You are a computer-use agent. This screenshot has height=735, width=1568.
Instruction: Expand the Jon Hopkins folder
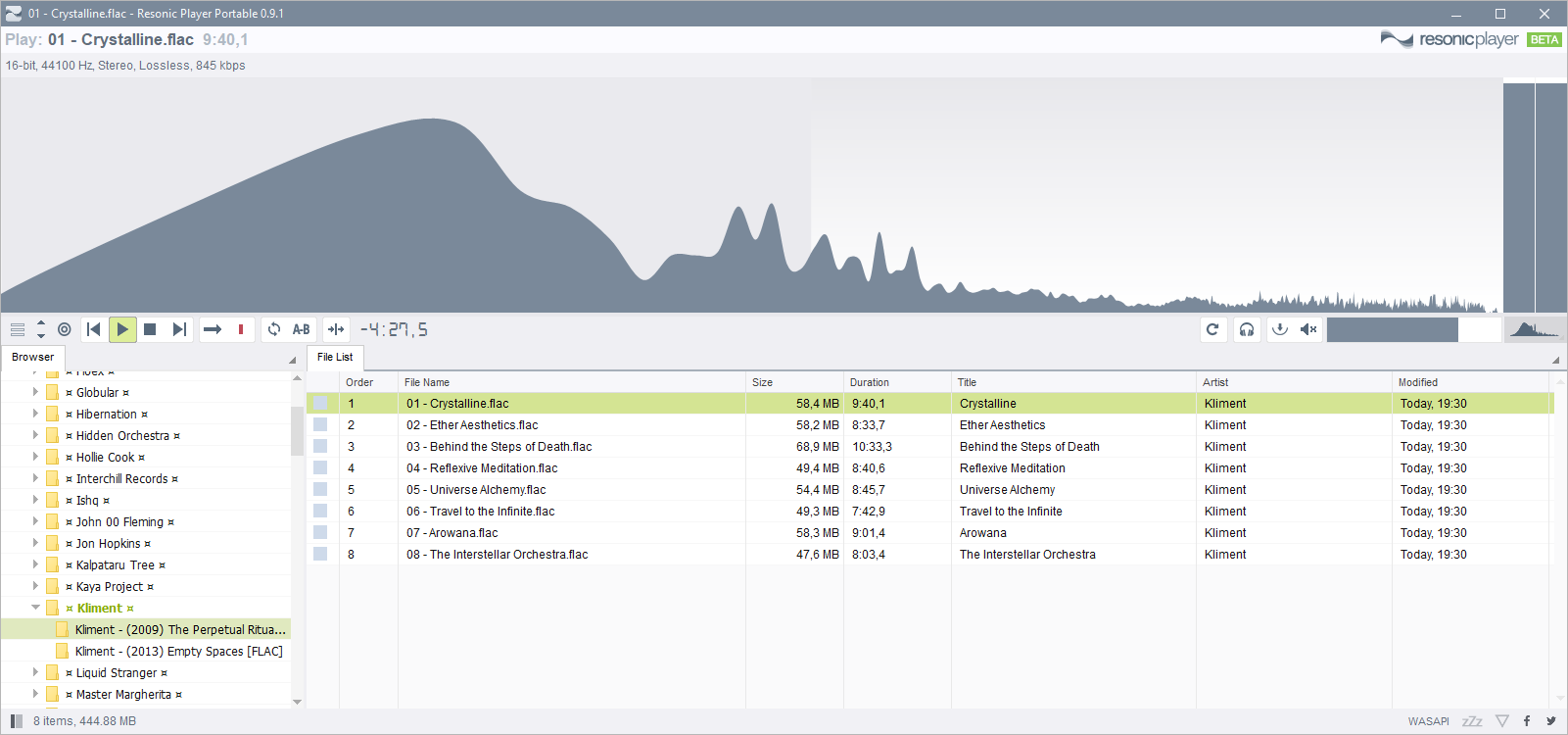[x=35, y=543]
